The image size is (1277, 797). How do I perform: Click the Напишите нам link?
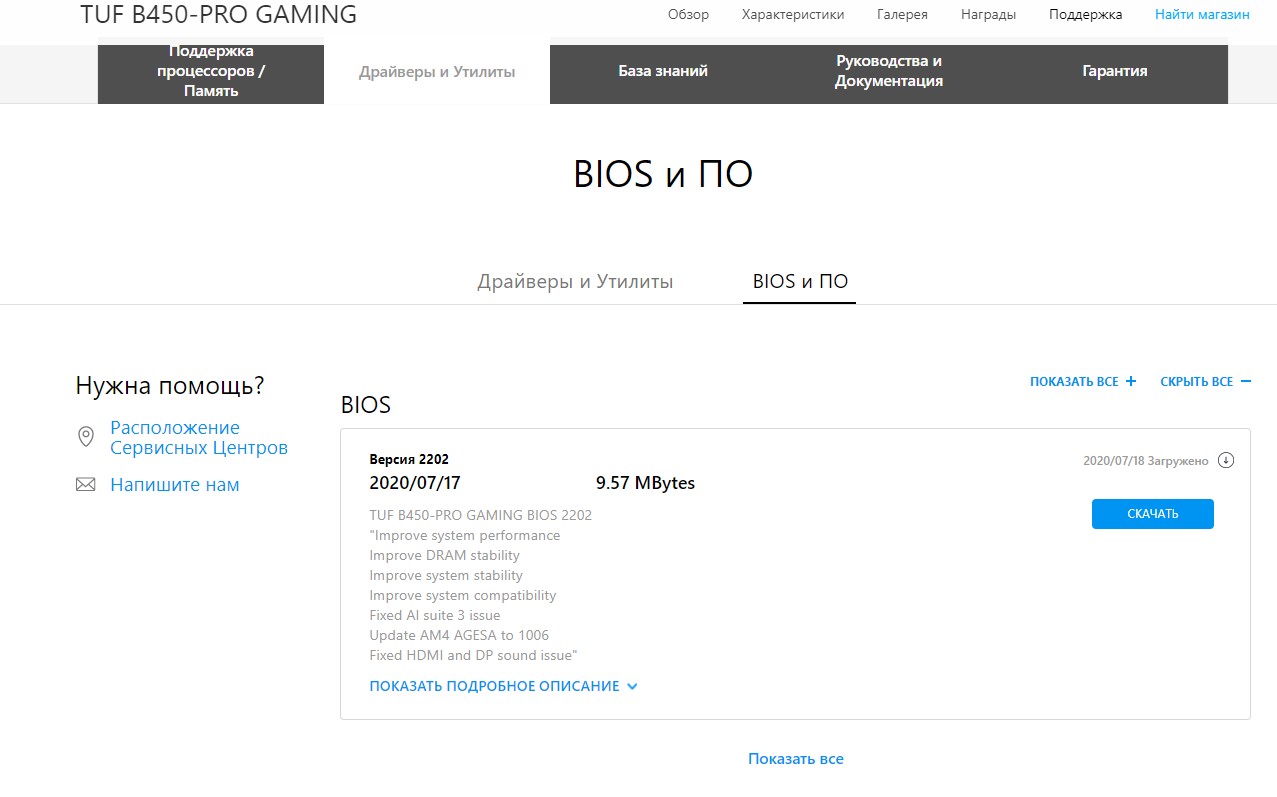175,485
